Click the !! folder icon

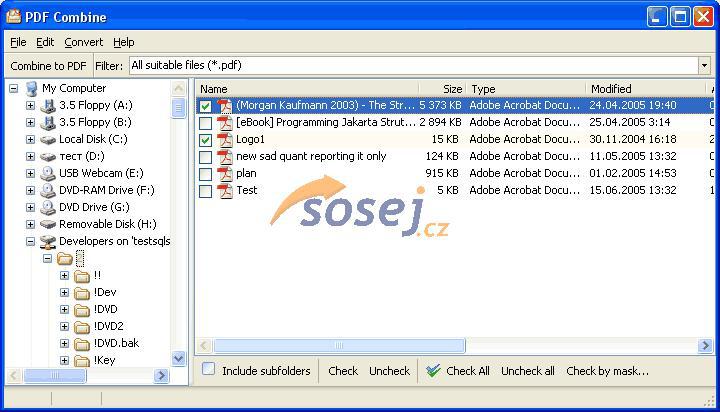coord(82,276)
